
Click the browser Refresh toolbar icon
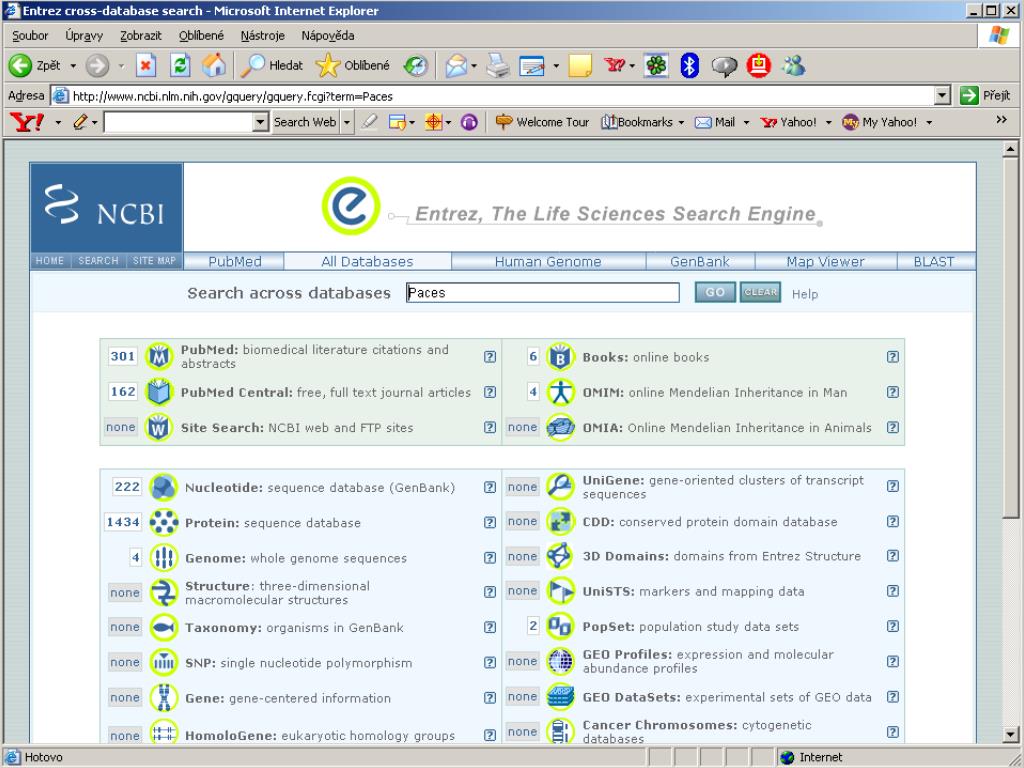coord(180,65)
